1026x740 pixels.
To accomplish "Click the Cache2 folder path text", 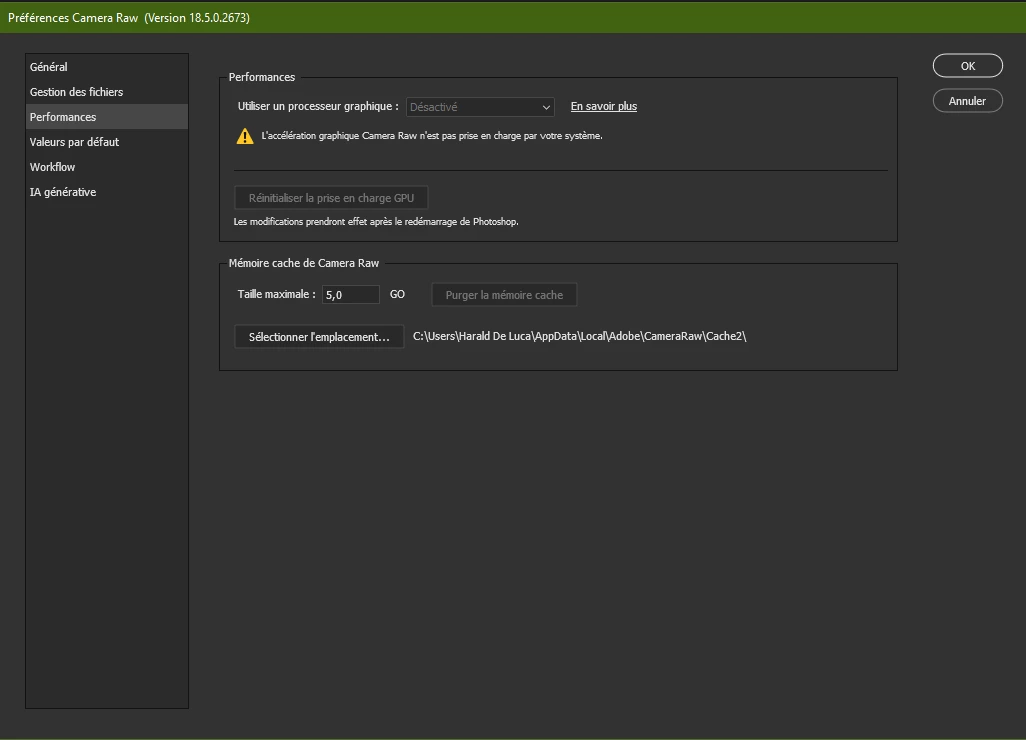I will pyautogui.click(x=579, y=336).
